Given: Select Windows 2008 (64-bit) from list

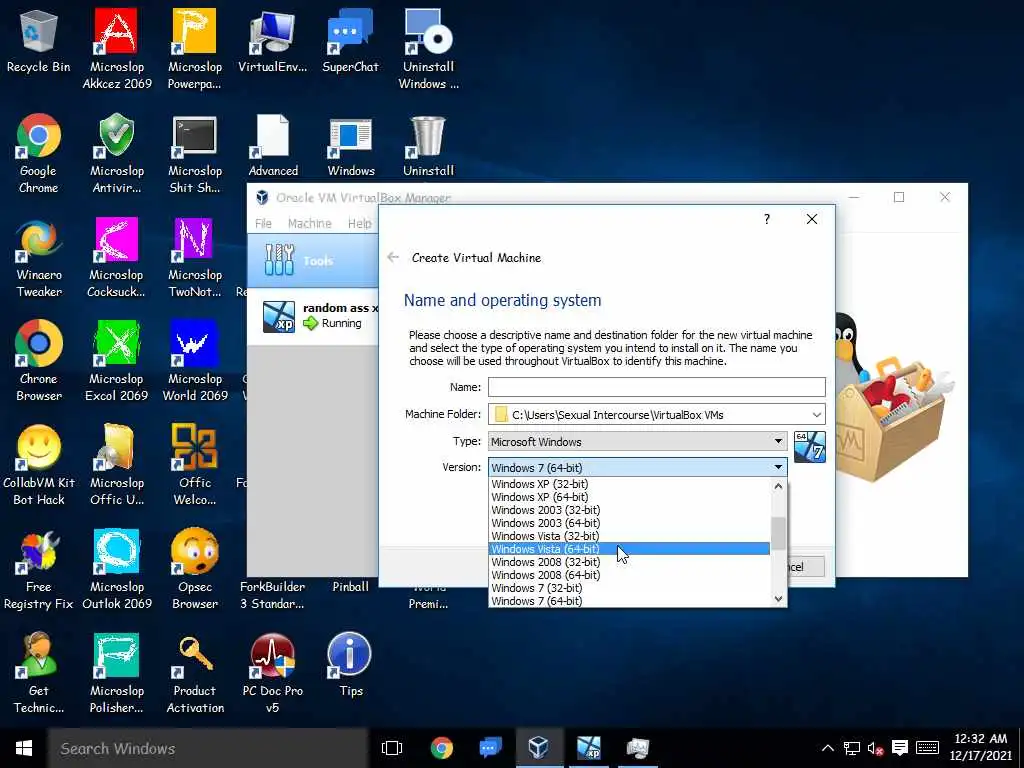Looking at the screenshot, I should 630,575.
